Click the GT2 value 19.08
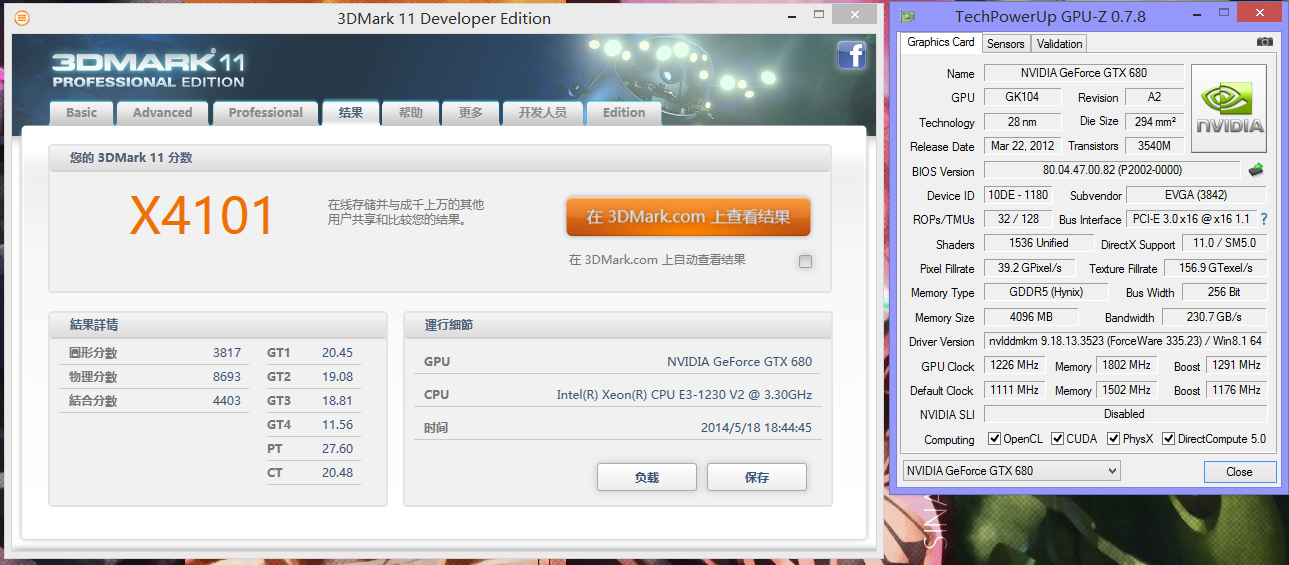 coord(337,377)
